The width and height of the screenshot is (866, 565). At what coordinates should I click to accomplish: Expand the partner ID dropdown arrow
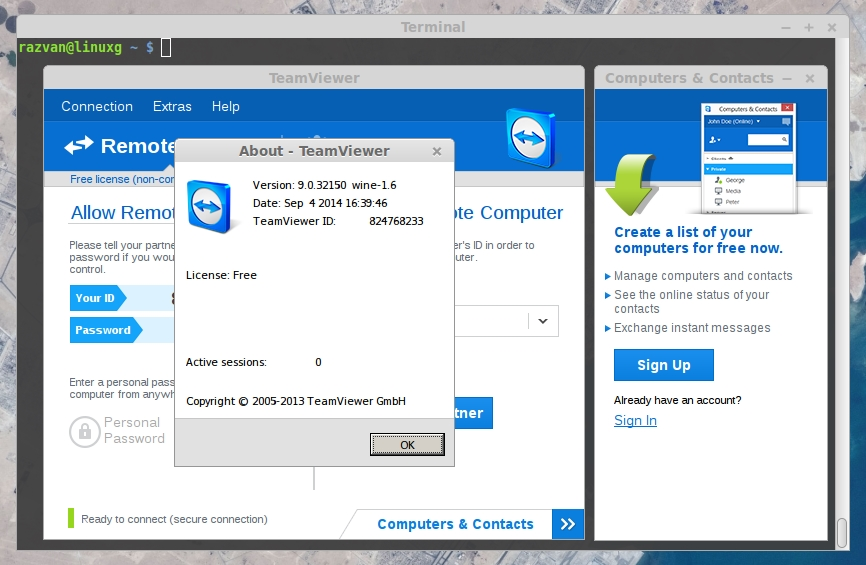click(543, 321)
